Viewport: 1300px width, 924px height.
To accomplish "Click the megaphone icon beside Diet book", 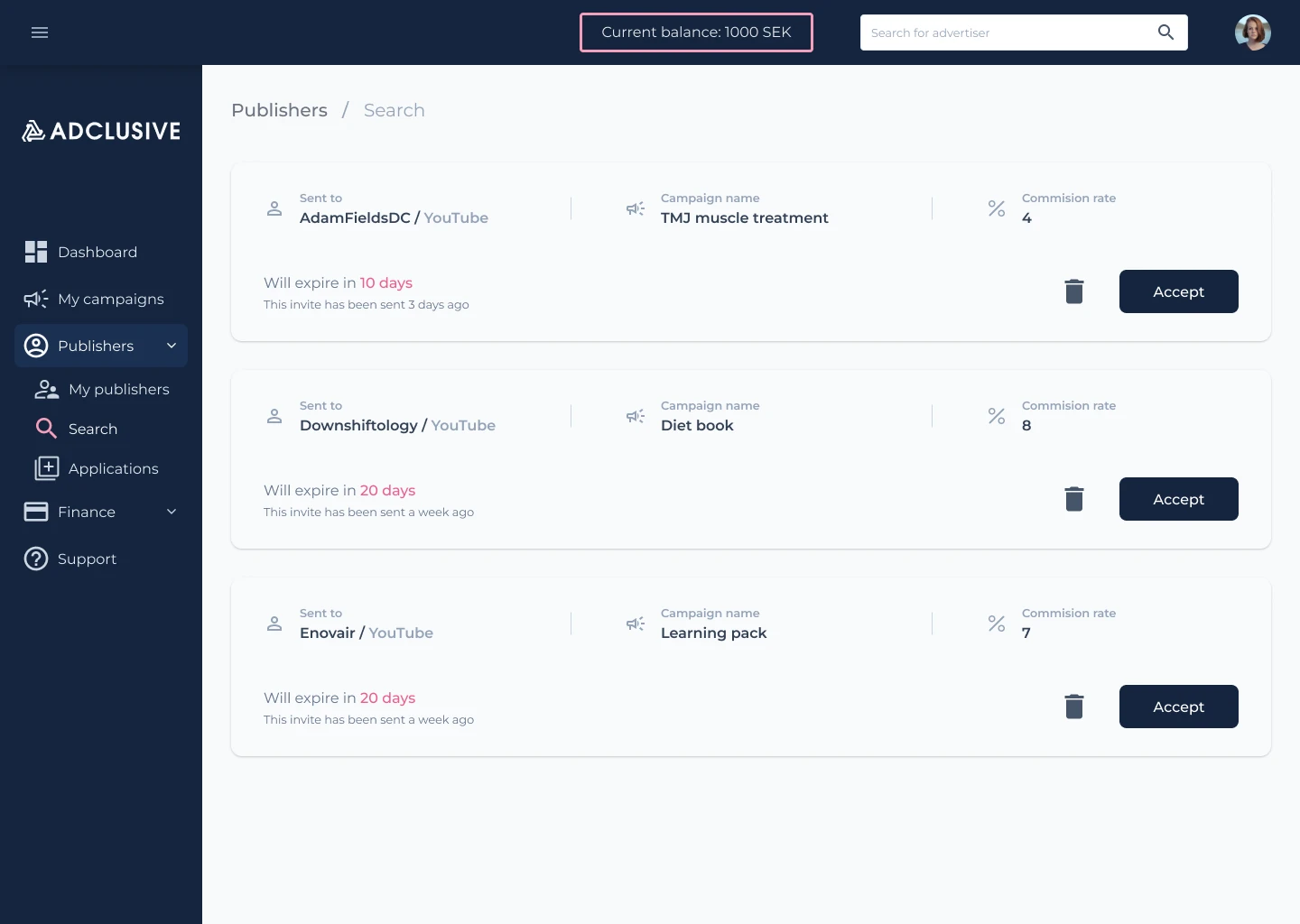I will tap(636, 416).
